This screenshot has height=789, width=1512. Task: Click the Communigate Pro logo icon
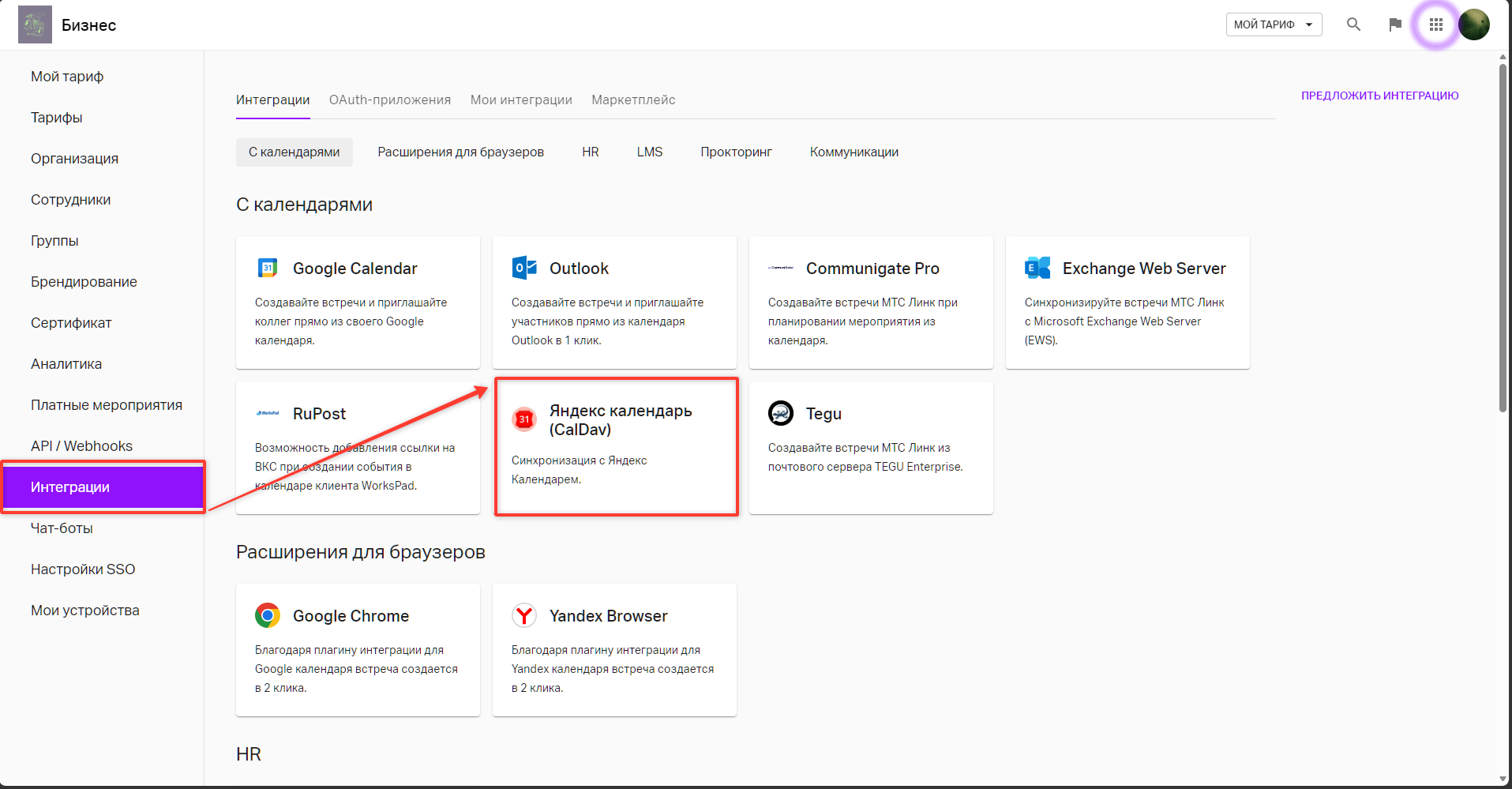click(781, 268)
